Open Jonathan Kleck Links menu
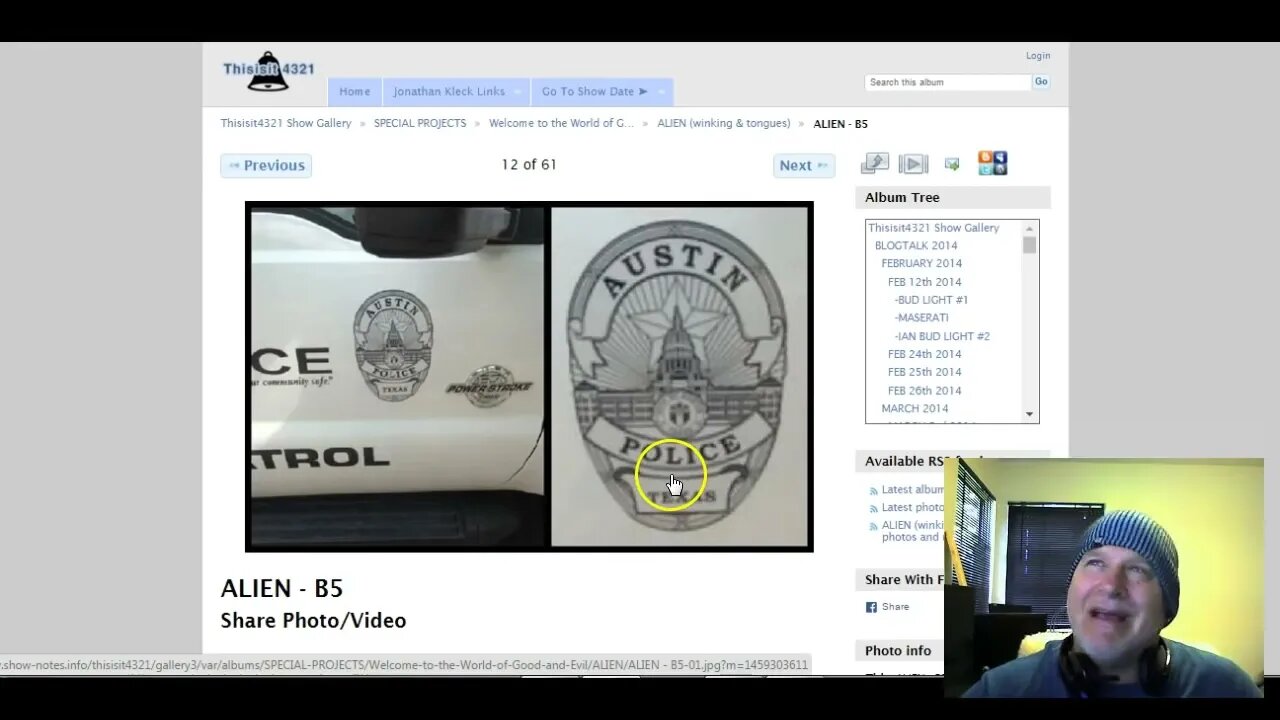Image resolution: width=1280 pixels, height=720 pixels. (x=456, y=91)
